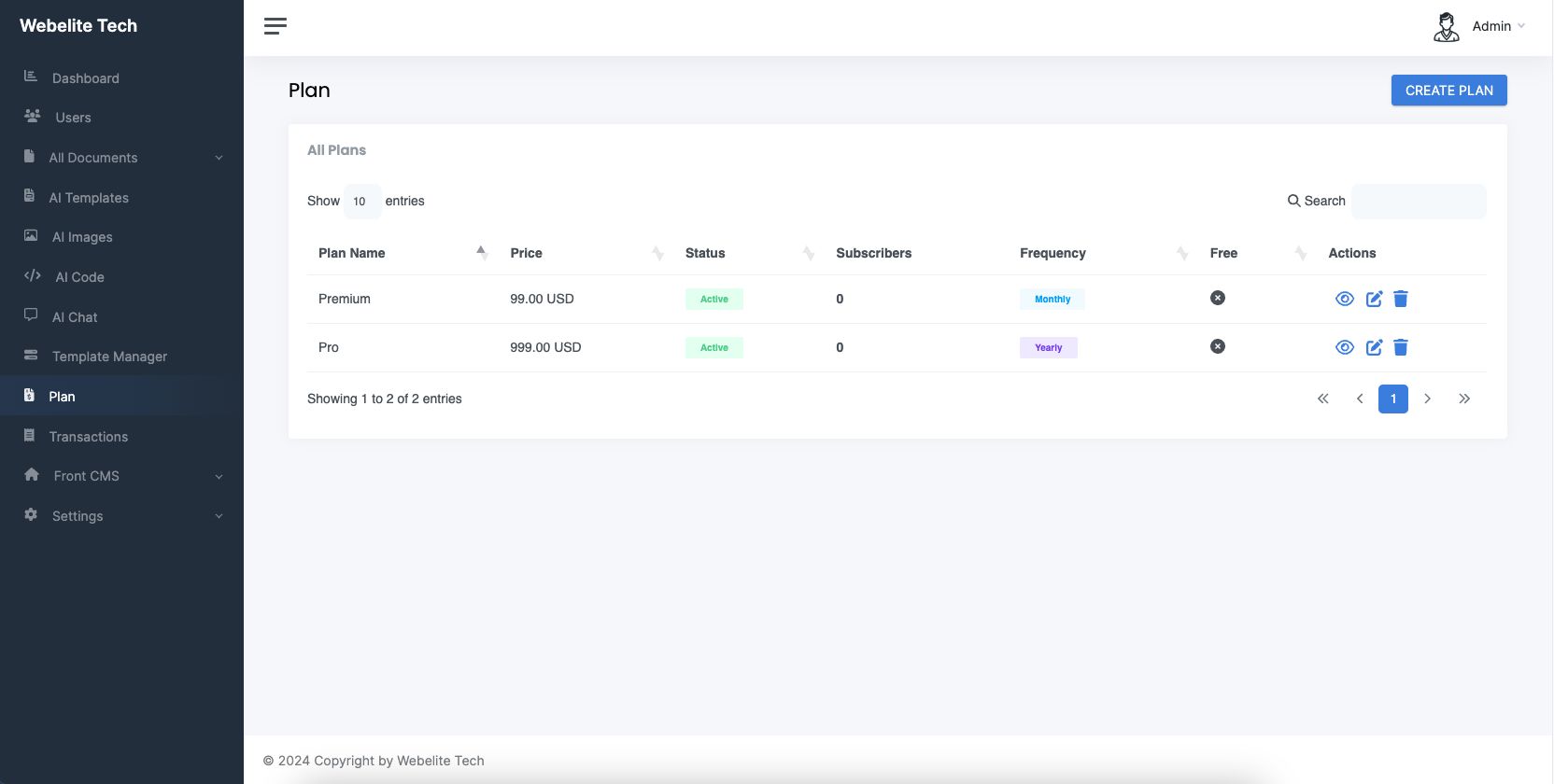Open the show entries dropdown
Viewport: 1554px width, 784px height.
click(x=361, y=202)
